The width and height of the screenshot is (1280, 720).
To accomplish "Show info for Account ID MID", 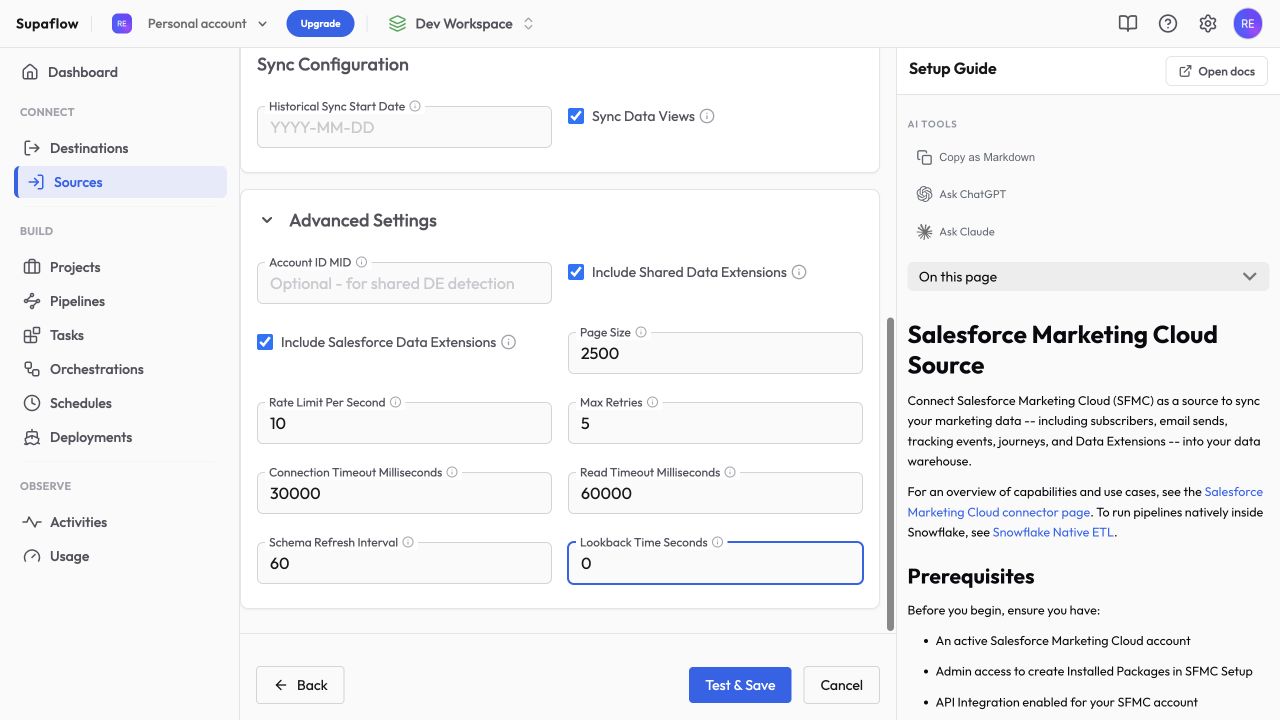I will coord(361,262).
